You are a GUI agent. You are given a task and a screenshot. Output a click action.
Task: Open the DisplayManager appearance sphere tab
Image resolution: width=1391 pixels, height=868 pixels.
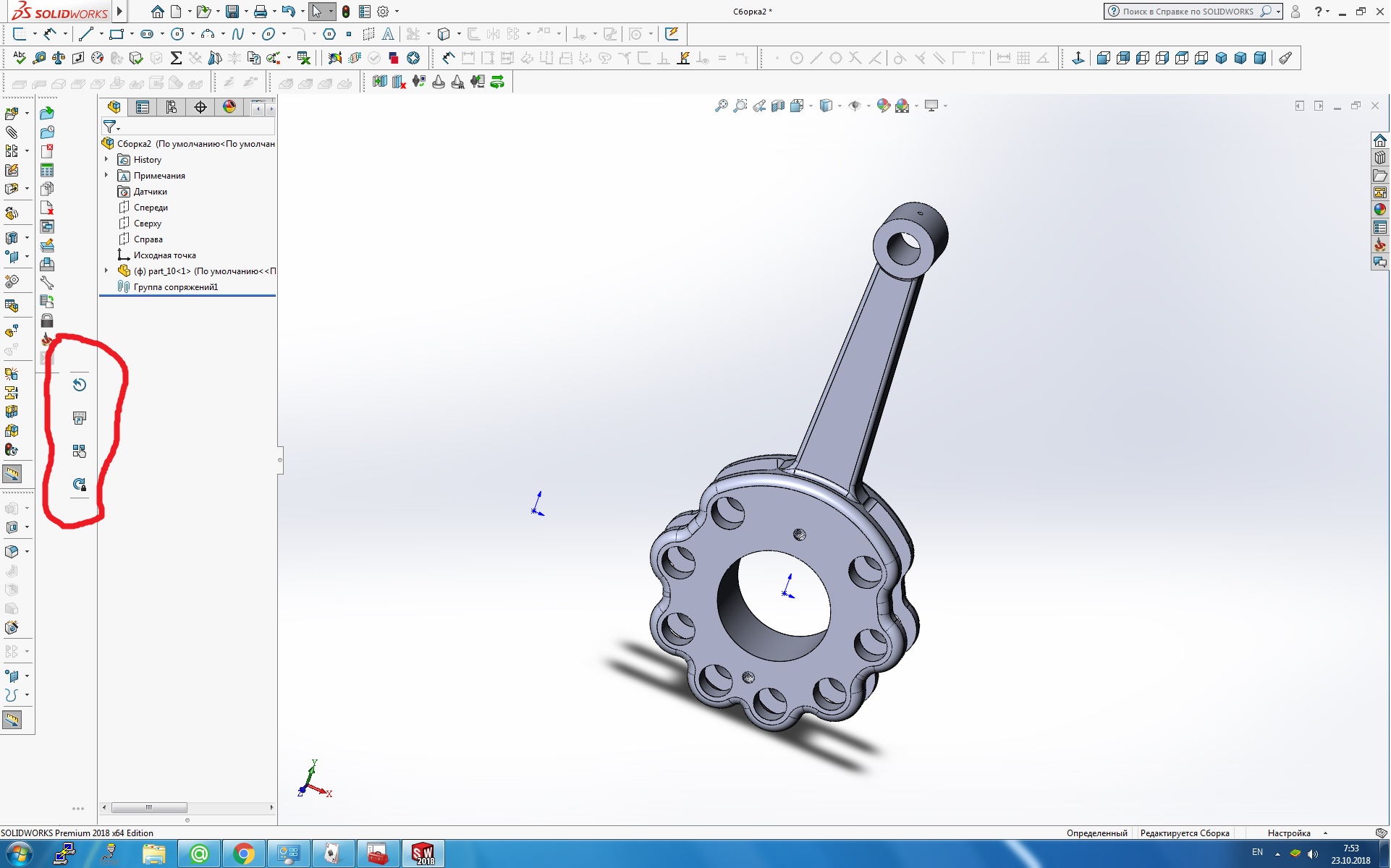click(x=229, y=108)
